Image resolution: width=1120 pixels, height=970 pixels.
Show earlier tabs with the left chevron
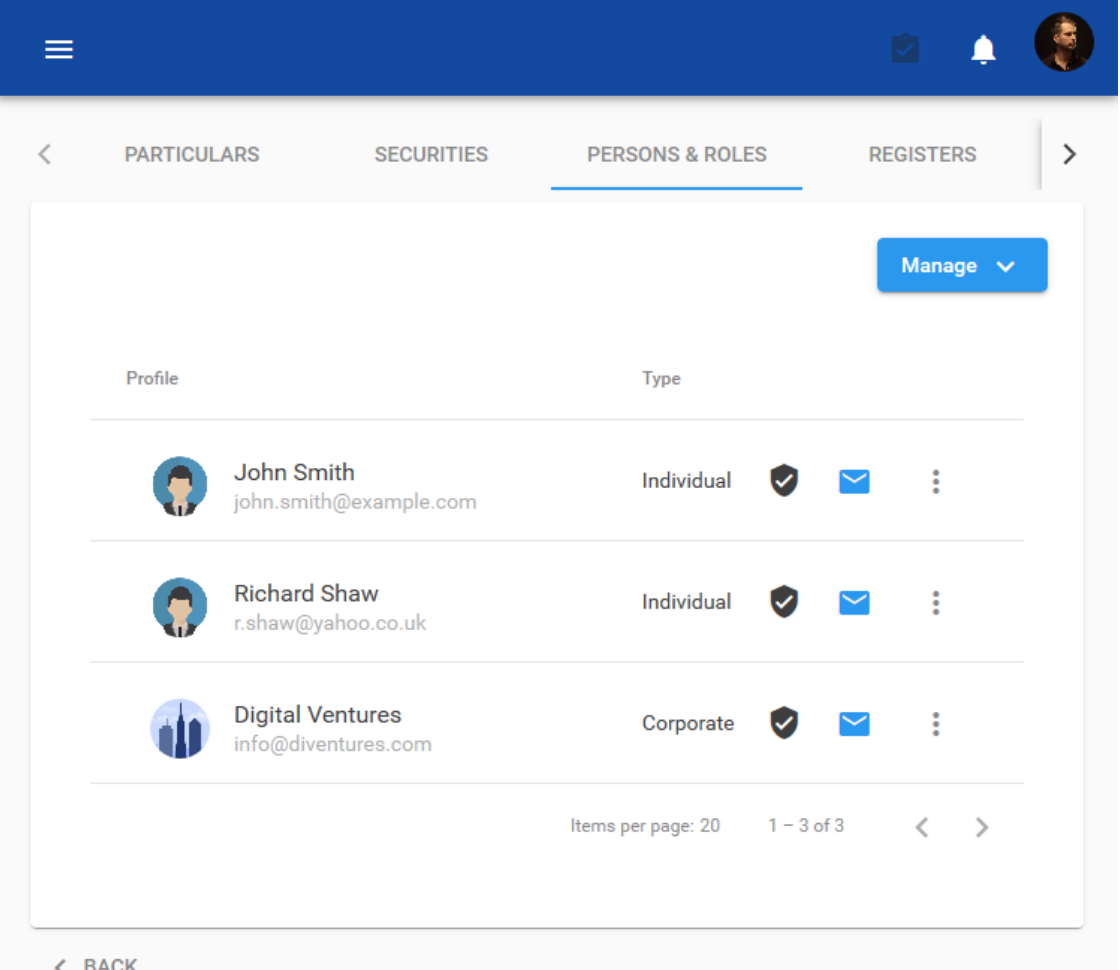click(45, 154)
